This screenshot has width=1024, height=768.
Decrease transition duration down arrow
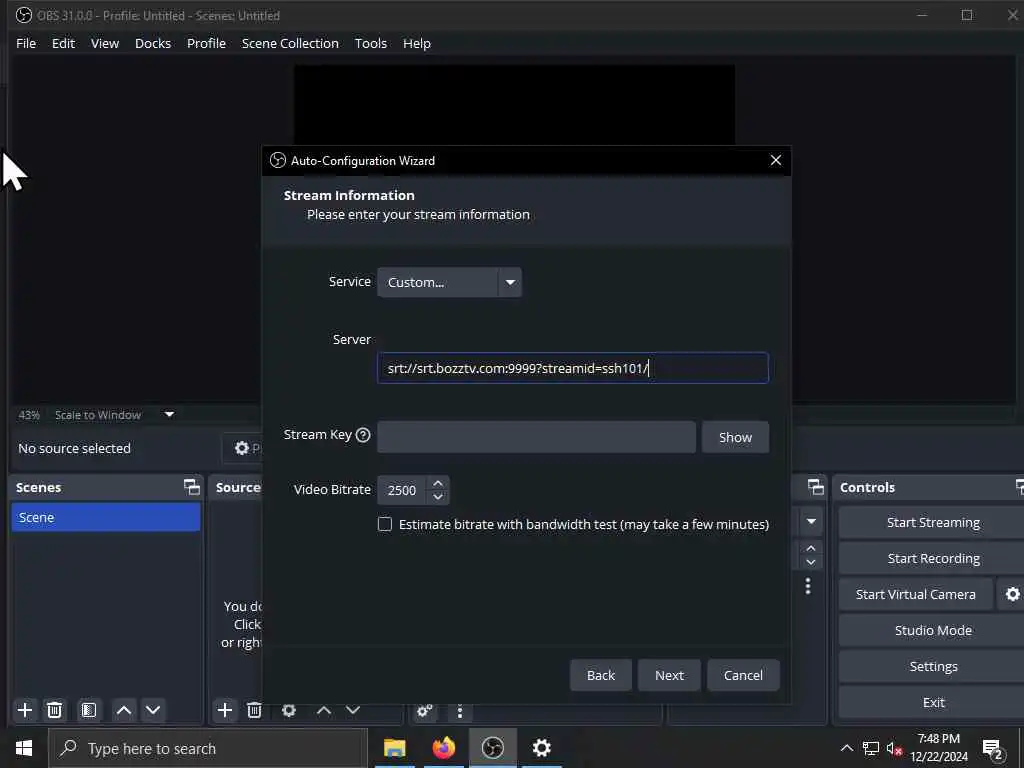click(x=811, y=562)
